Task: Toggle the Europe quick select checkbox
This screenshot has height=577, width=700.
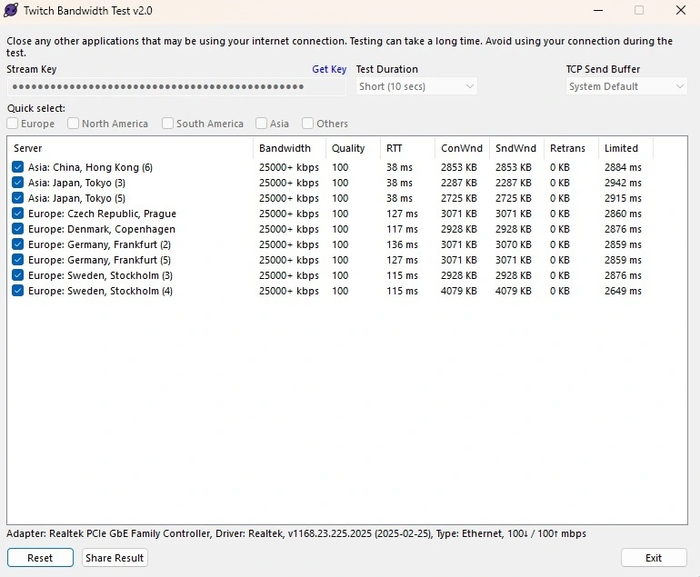Action: tap(13, 124)
